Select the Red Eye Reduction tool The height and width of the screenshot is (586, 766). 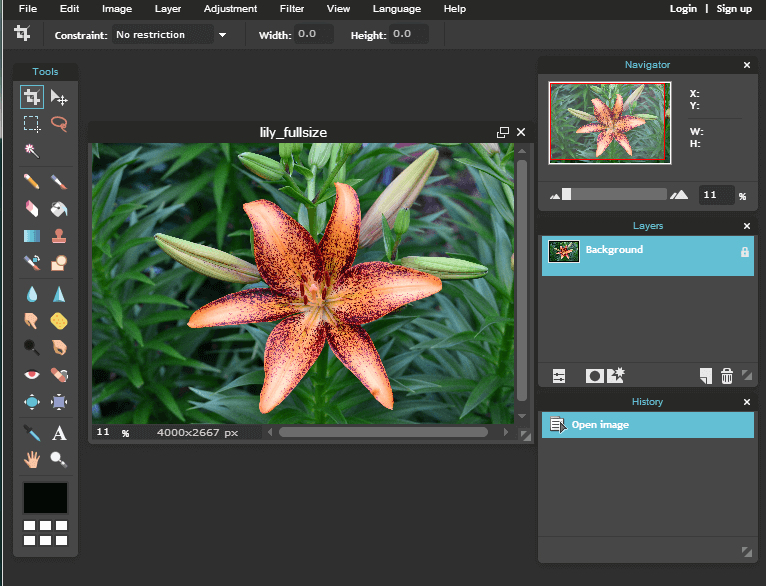(32, 376)
